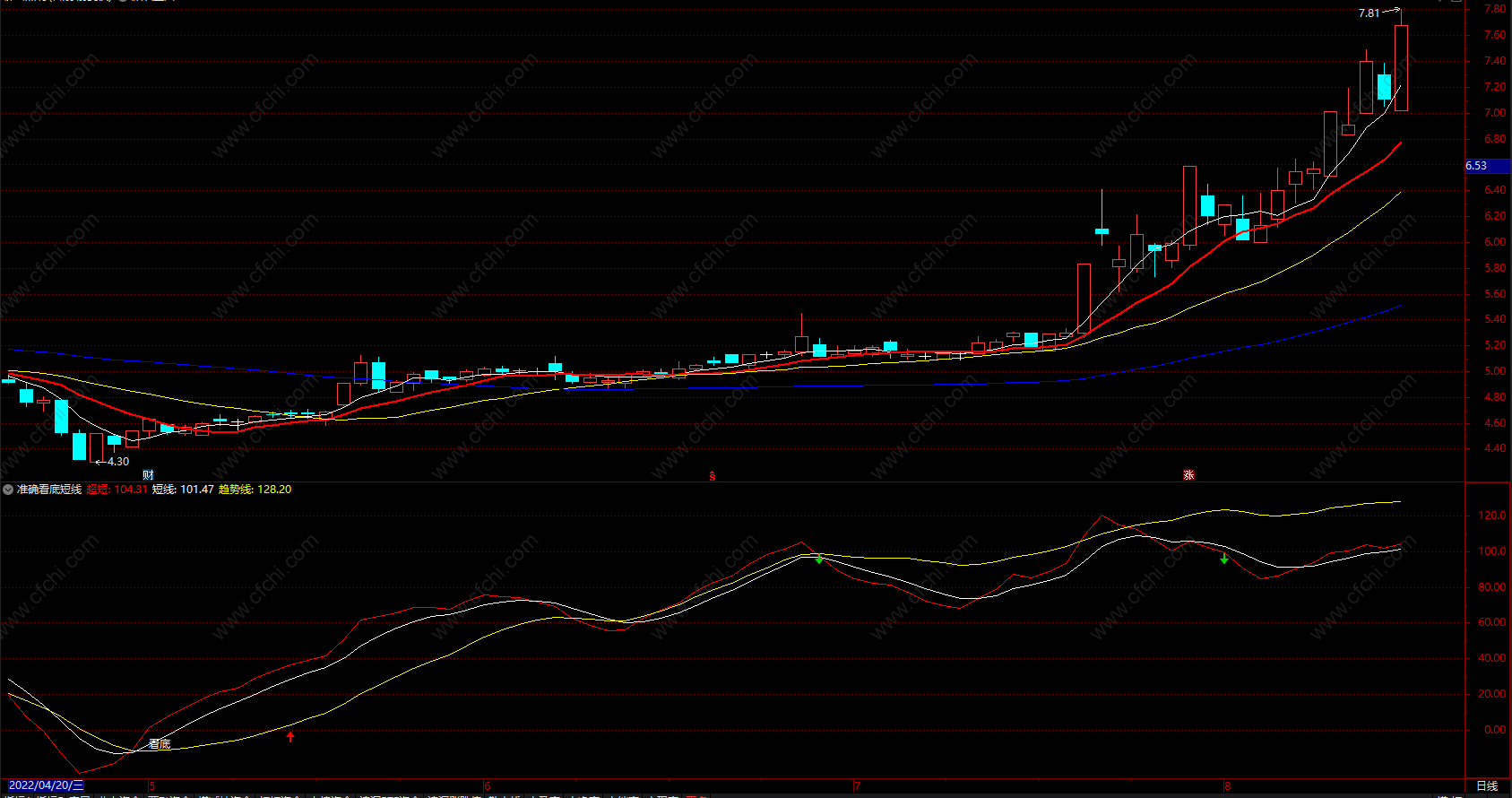
Task: Click the 短线: 101.47 indicator value
Action: [183, 490]
